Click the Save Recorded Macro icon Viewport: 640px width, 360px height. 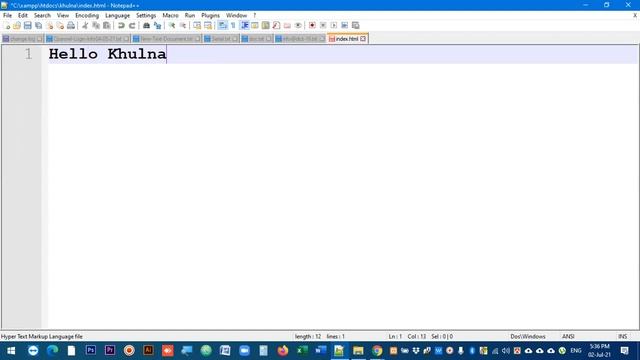356,26
